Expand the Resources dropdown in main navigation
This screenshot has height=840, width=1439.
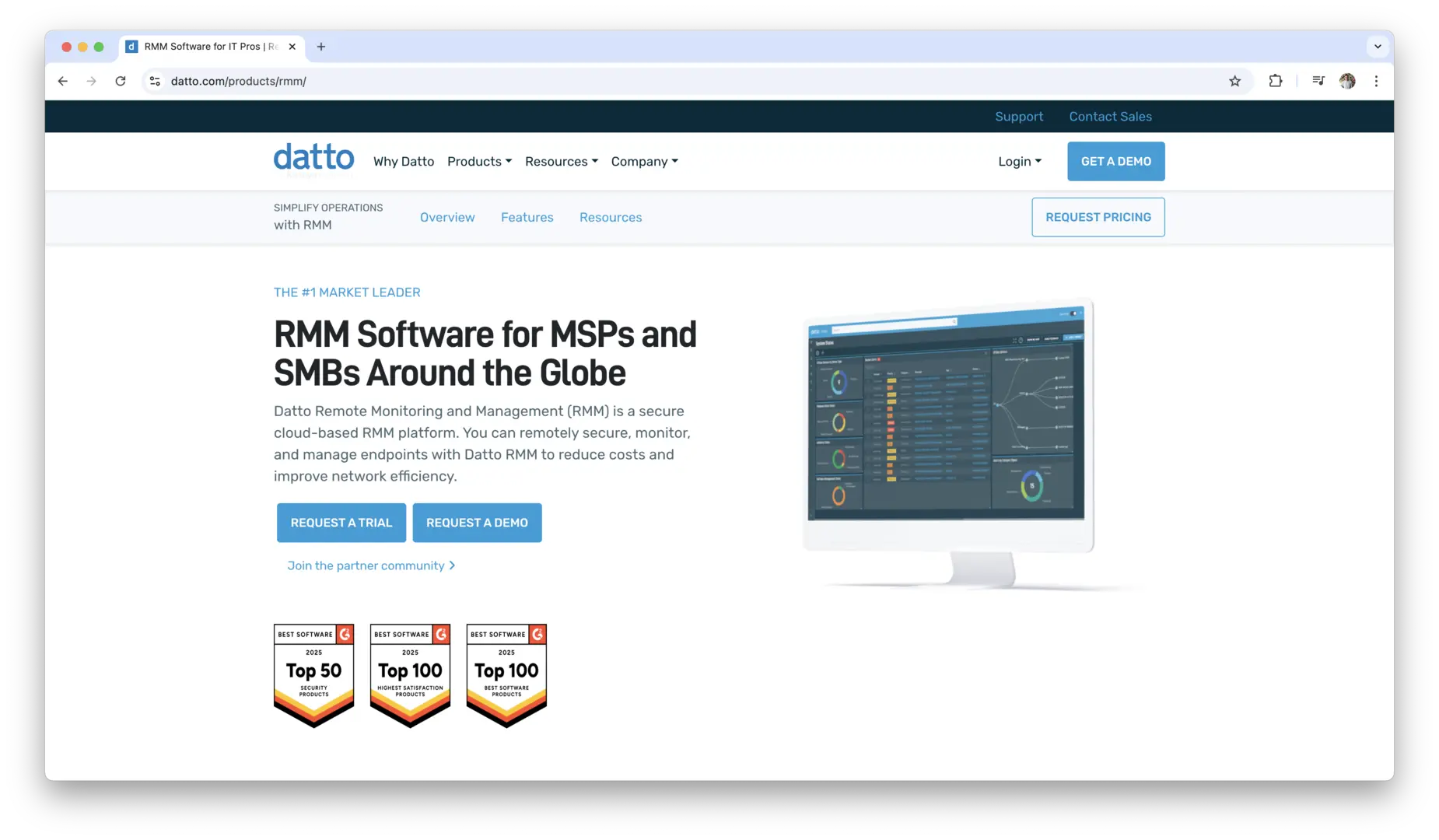click(x=561, y=162)
